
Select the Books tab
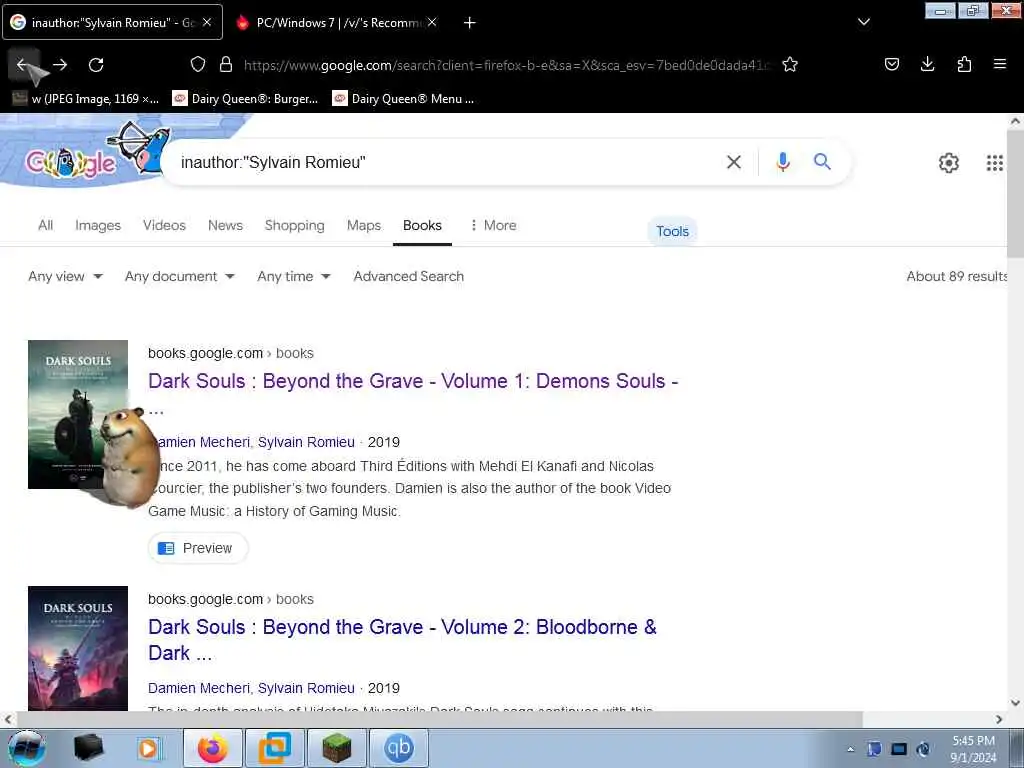(422, 225)
